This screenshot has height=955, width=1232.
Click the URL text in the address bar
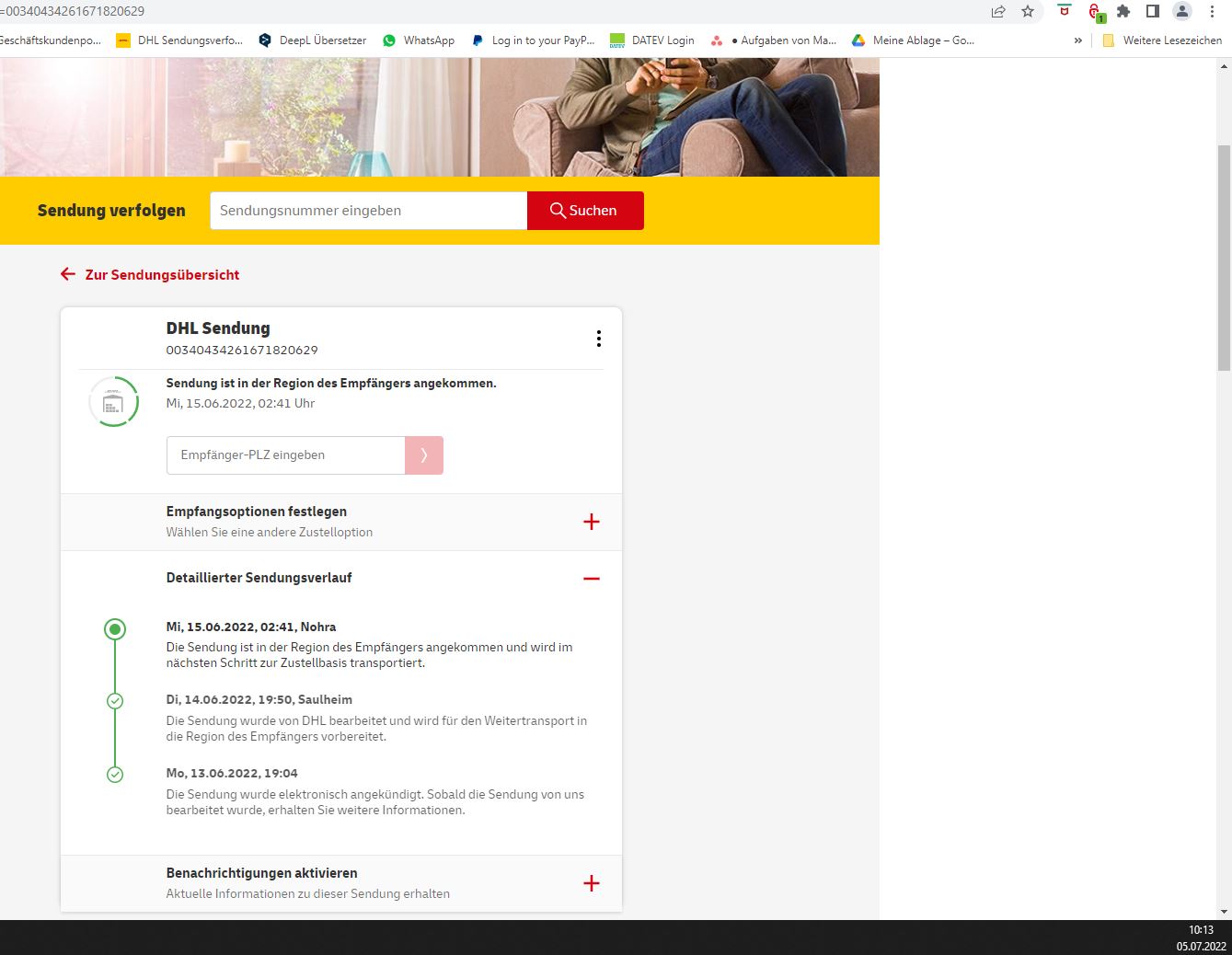click(73, 11)
